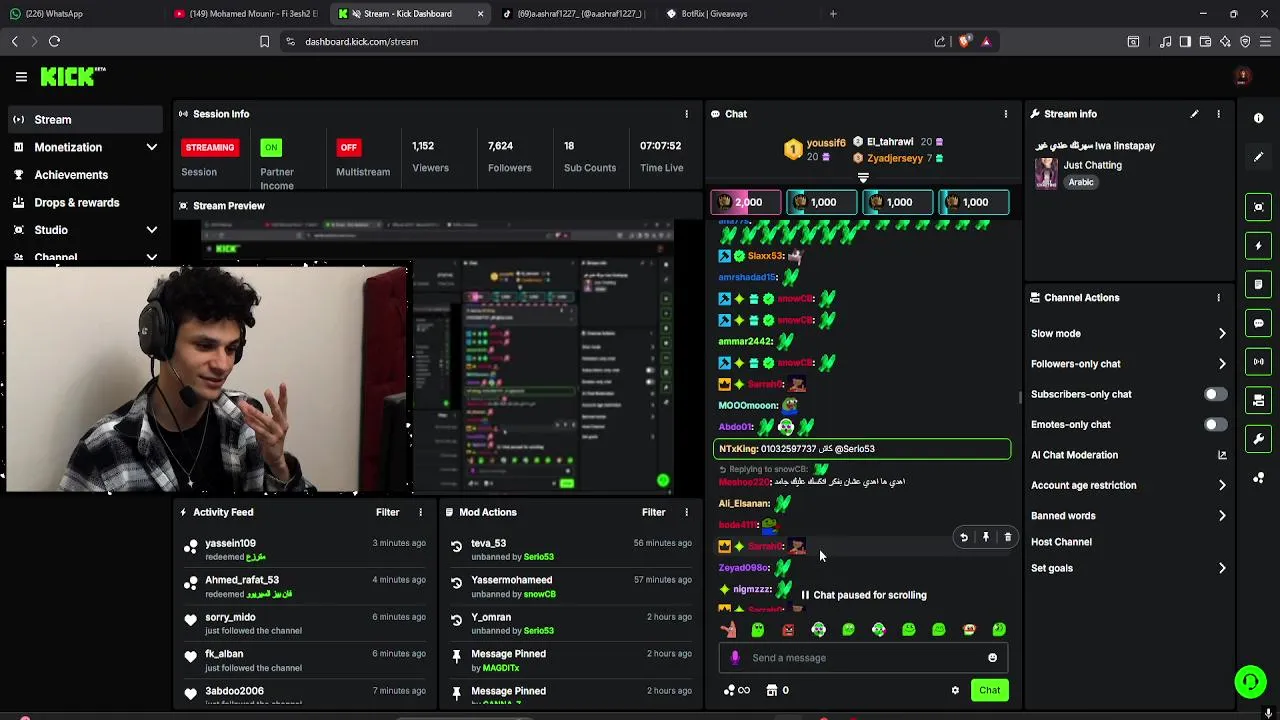Open a new browser tab
Screen dimensions: 1280x720
point(833,14)
